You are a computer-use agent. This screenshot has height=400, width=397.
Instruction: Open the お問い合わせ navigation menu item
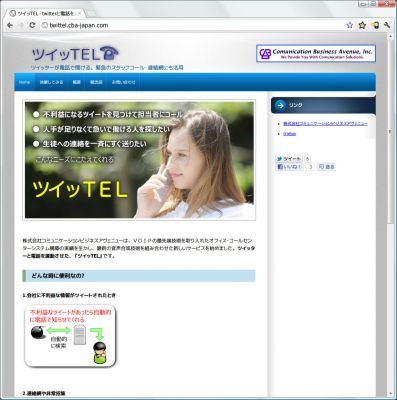[x=124, y=82]
